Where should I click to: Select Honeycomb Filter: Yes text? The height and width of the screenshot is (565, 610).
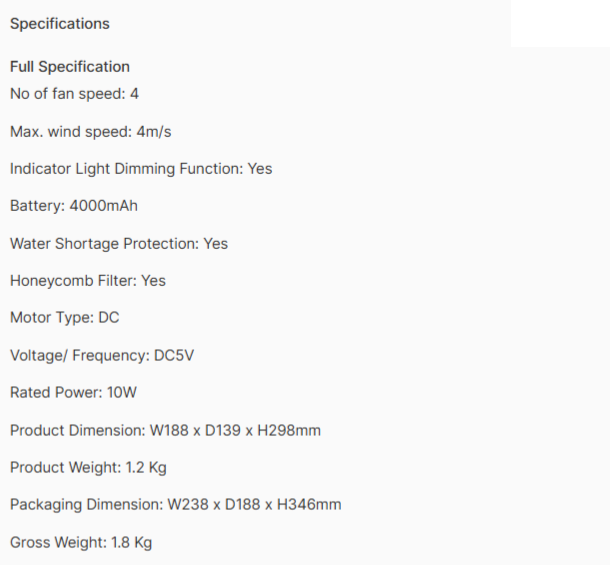pos(88,281)
